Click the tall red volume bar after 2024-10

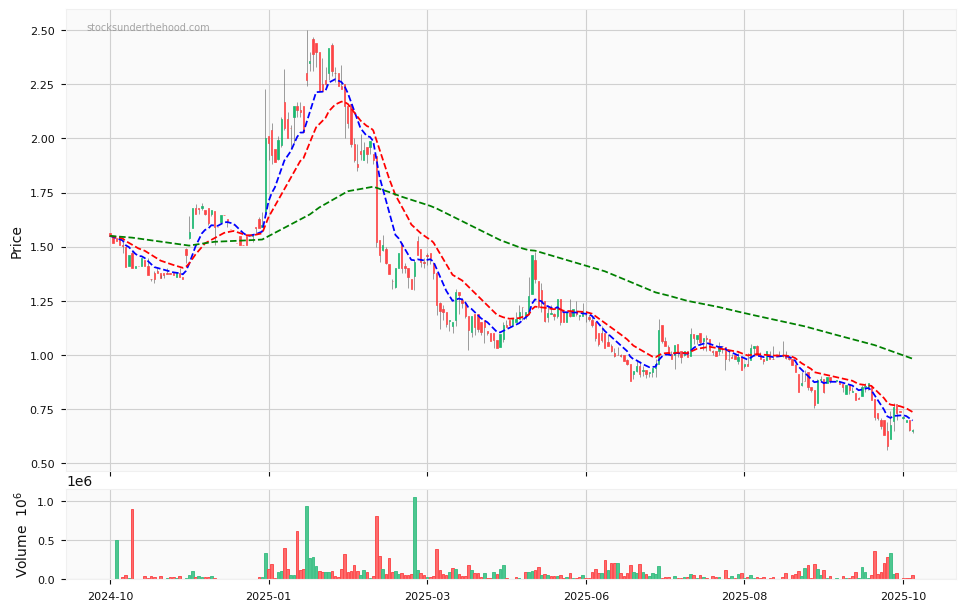point(132,545)
